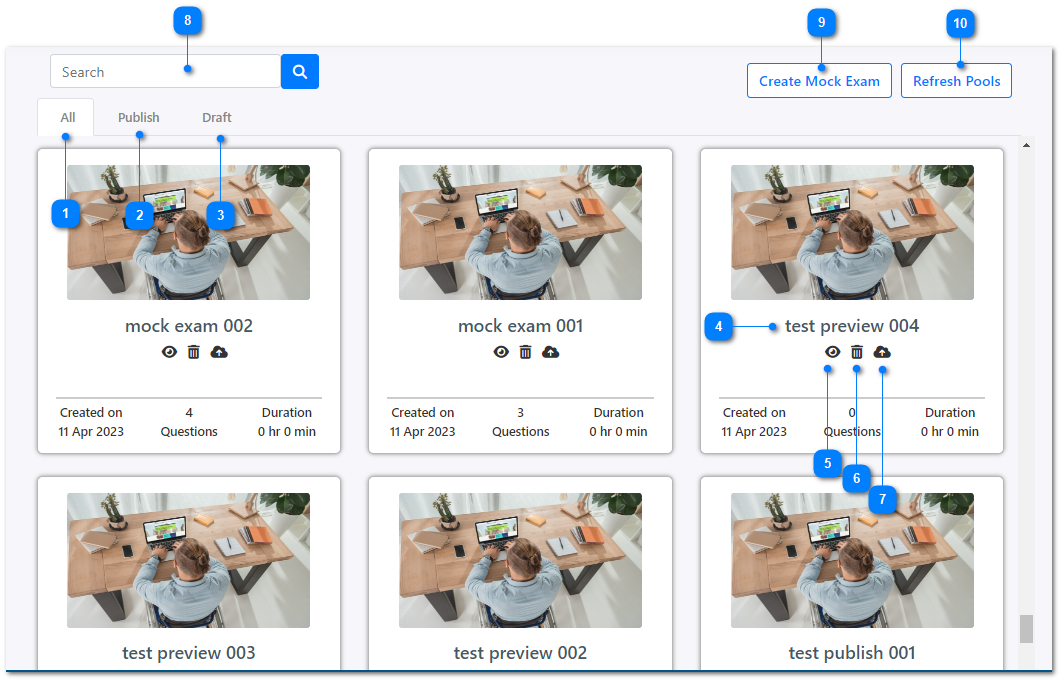The height and width of the screenshot is (682, 1062).
Task: Switch to the All tab
Action: (x=67, y=118)
